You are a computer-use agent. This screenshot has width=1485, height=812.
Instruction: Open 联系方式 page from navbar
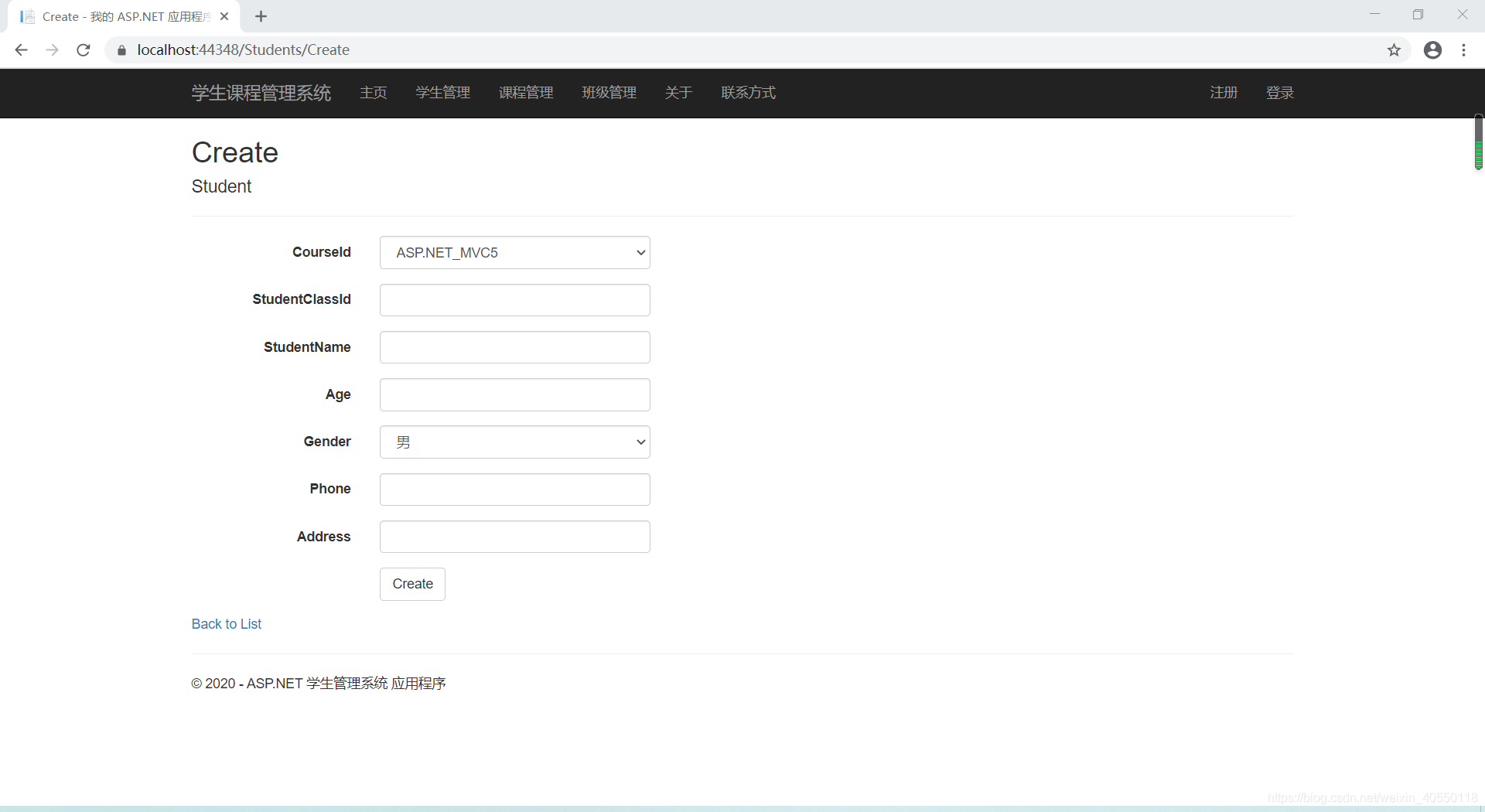click(x=748, y=93)
